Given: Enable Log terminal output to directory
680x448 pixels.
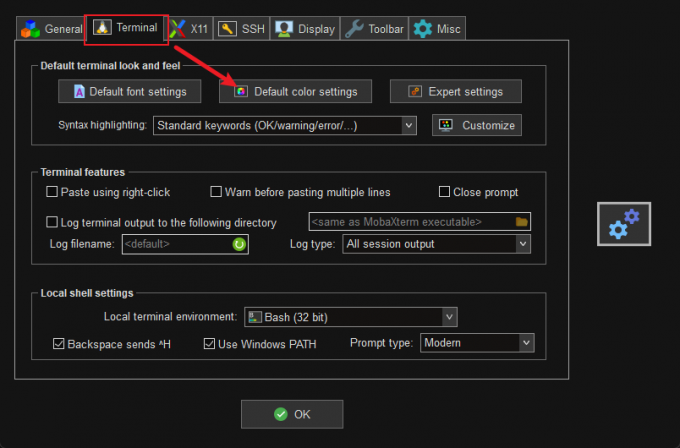Looking at the screenshot, I should (x=52, y=222).
